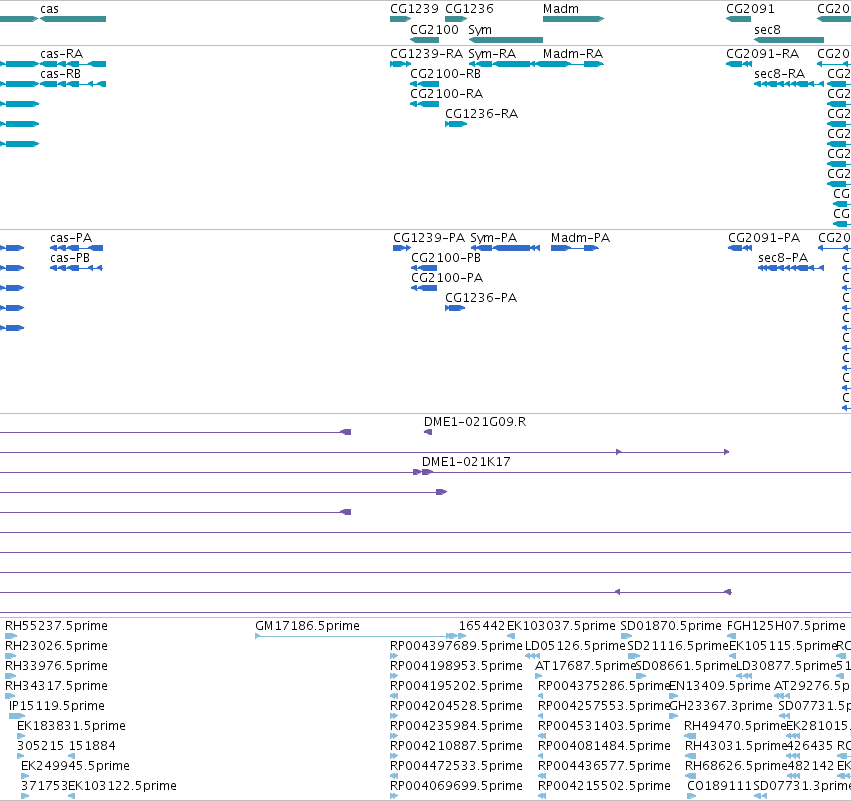The width and height of the screenshot is (851, 801).
Task: Click the RH68626.5prime EST label
Action: (x=736, y=767)
